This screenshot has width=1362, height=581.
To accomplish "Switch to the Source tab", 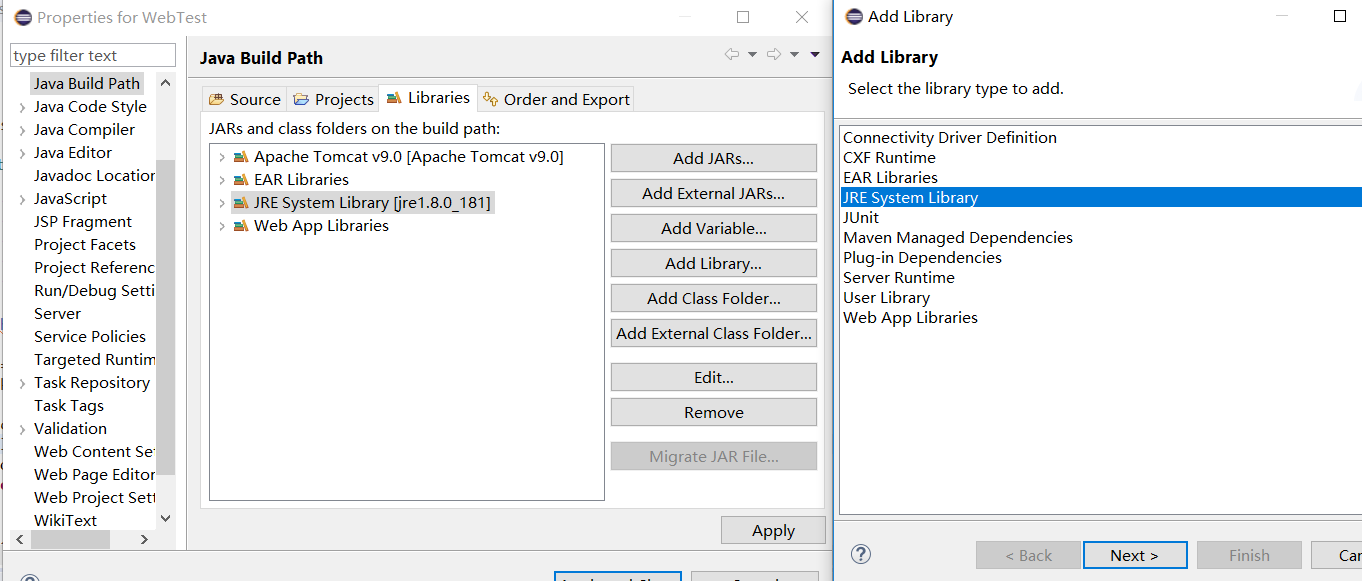I will [x=245, y=99].
